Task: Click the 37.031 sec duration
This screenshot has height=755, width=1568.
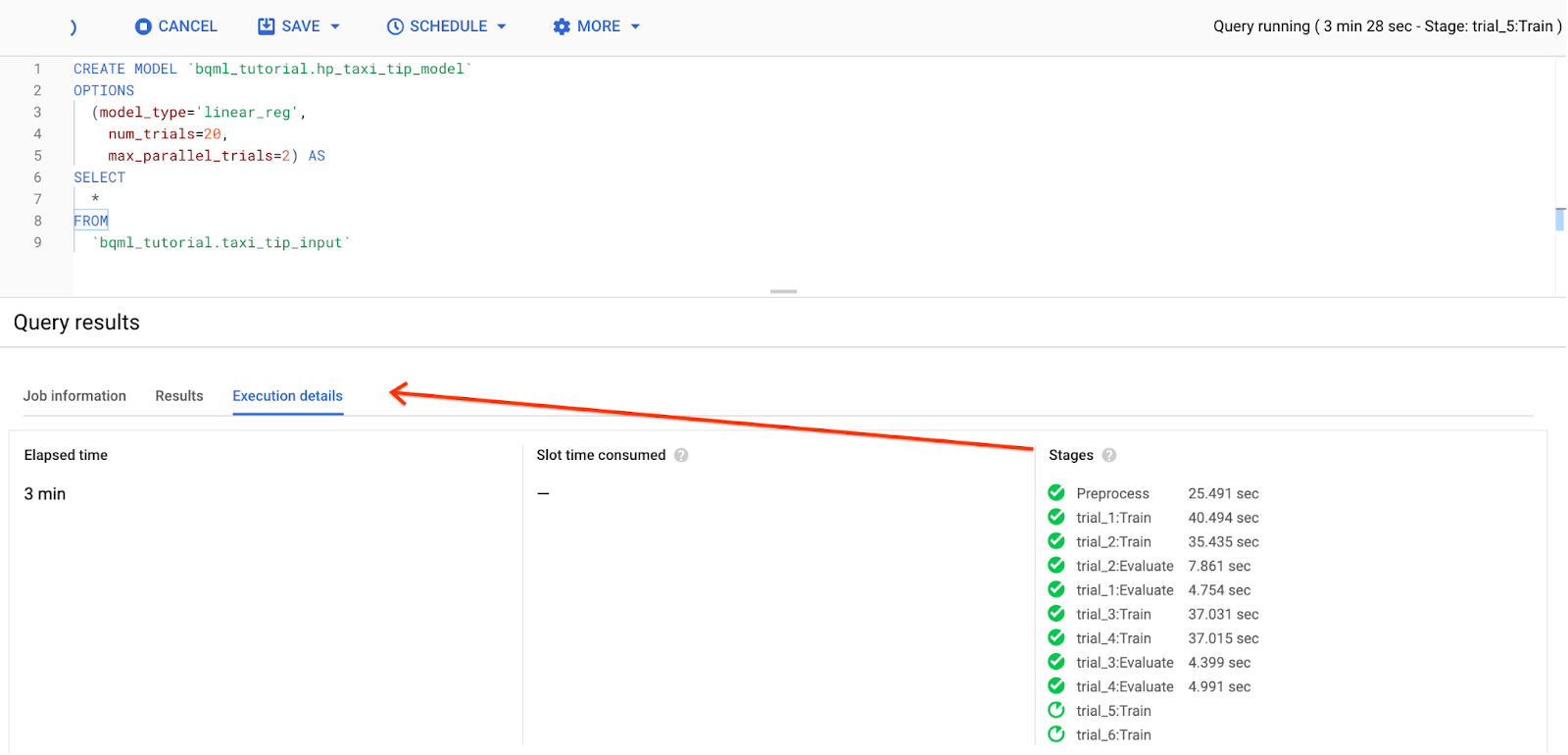Action: 1223,614
